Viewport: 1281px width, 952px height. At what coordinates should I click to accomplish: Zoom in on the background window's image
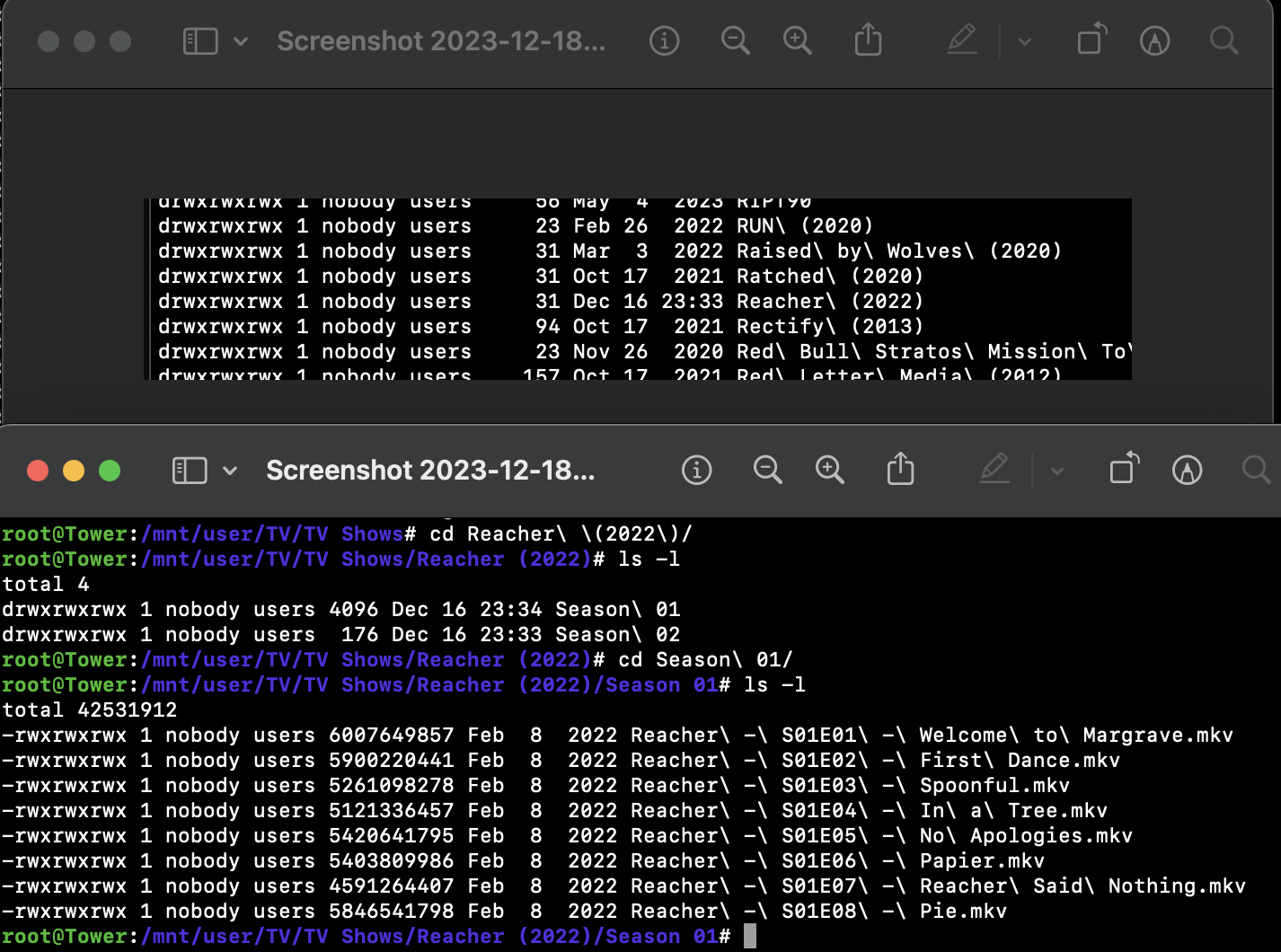pos(797,41)
